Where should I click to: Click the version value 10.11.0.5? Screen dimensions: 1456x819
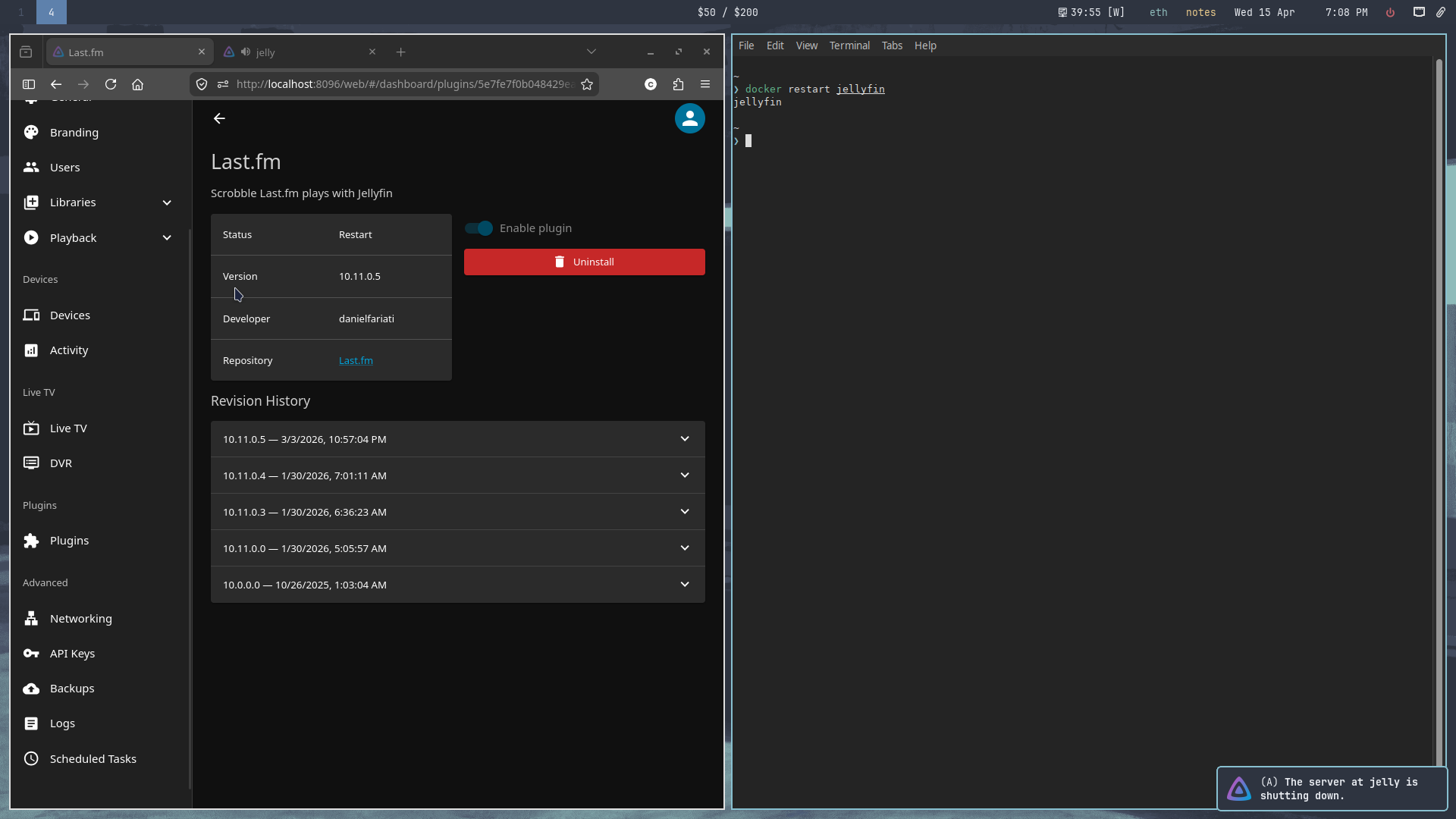pos(359,276)
